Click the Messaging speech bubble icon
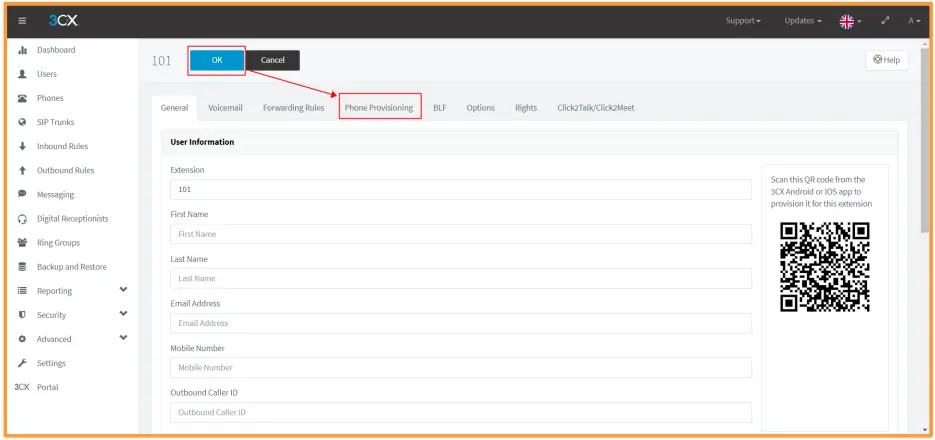This screenshot has width=935, height=440. tap(23, 194)
